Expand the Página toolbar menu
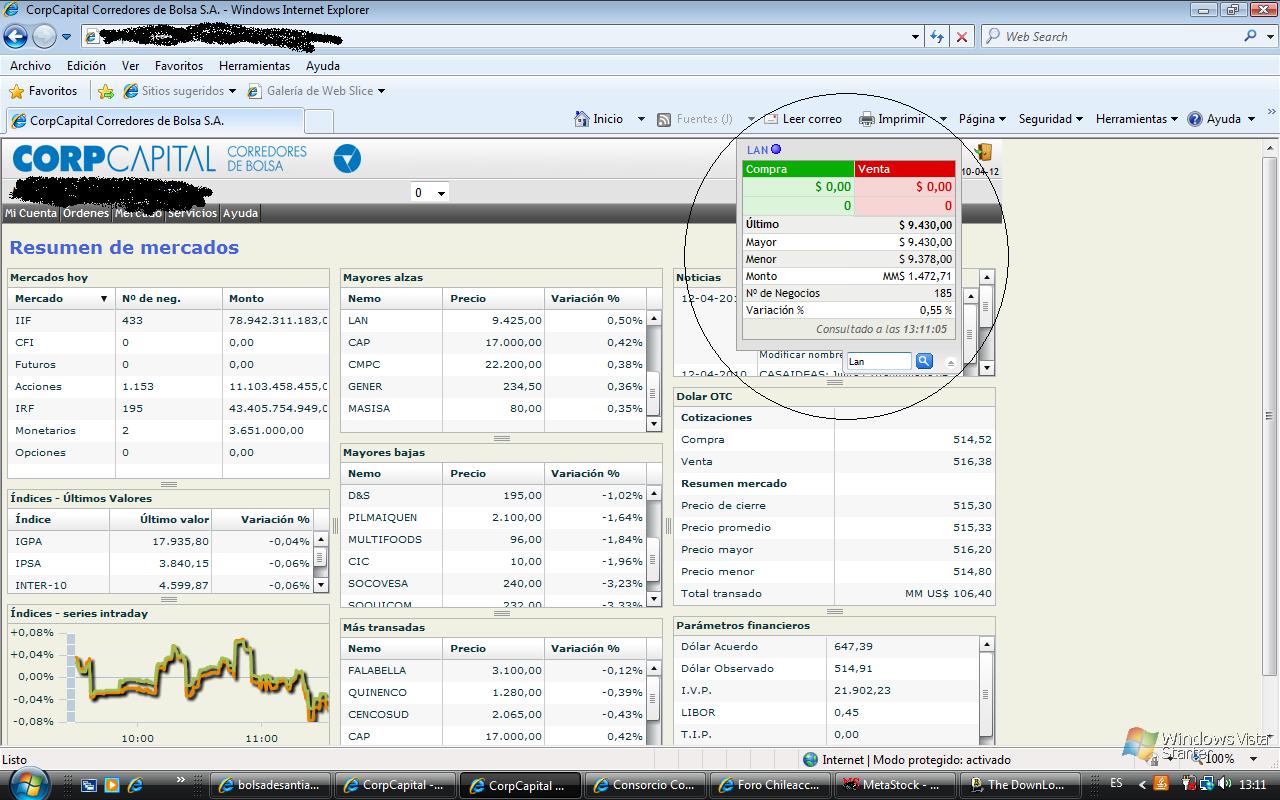The image size is (1280, 800). pyautogui.click(x=982, y=119)
